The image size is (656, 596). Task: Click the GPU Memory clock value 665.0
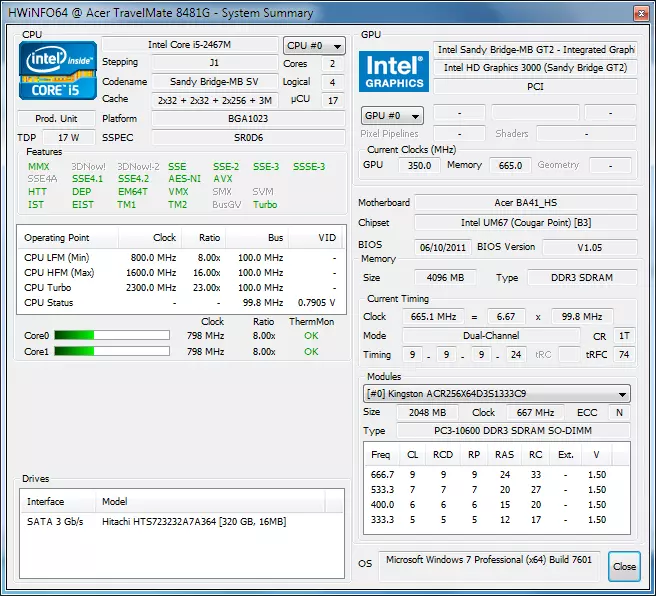coord(510,165)
